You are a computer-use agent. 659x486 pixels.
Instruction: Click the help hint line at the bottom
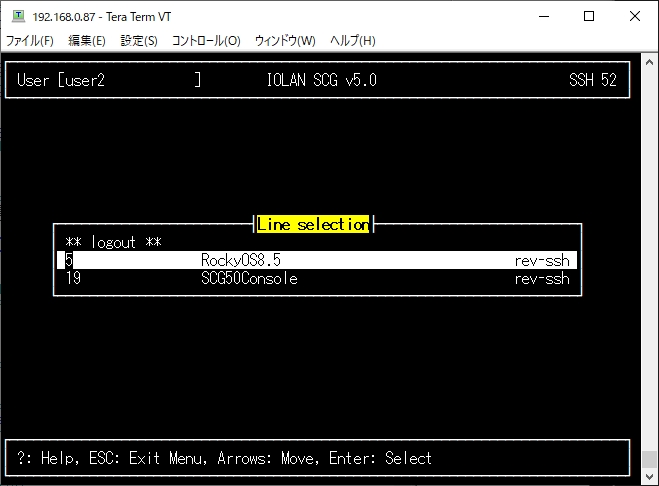coord(224,458)
